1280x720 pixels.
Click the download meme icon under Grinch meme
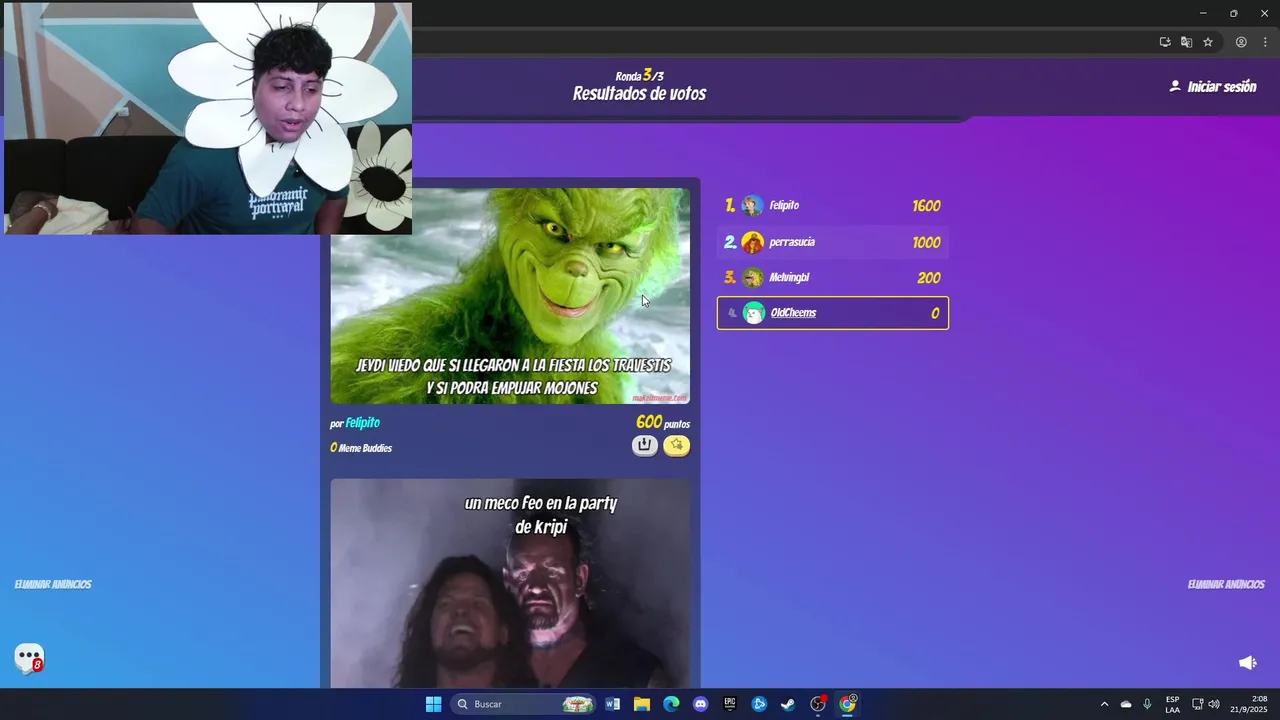click(x=645, y=446)
